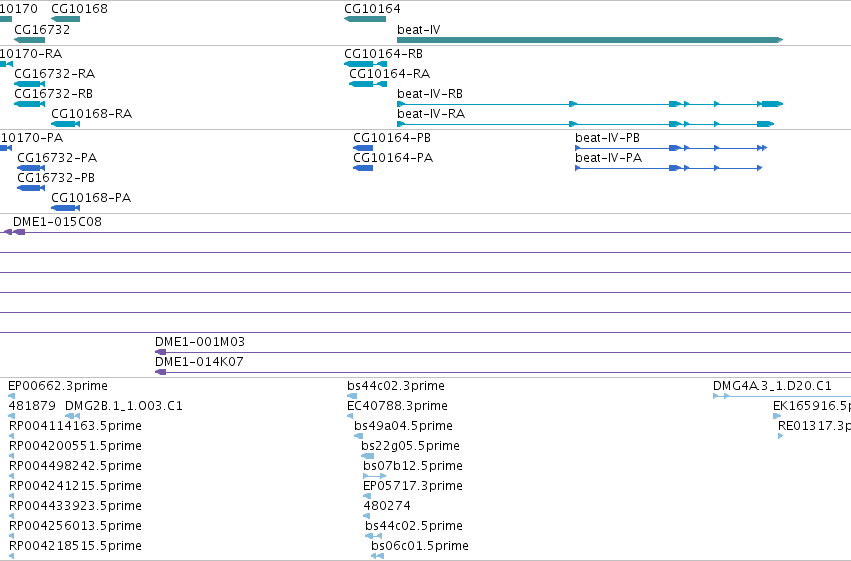Click the bs06c01.5prime EST label
The width and height of the screenshot is (851, 561).
click(420, 546)
